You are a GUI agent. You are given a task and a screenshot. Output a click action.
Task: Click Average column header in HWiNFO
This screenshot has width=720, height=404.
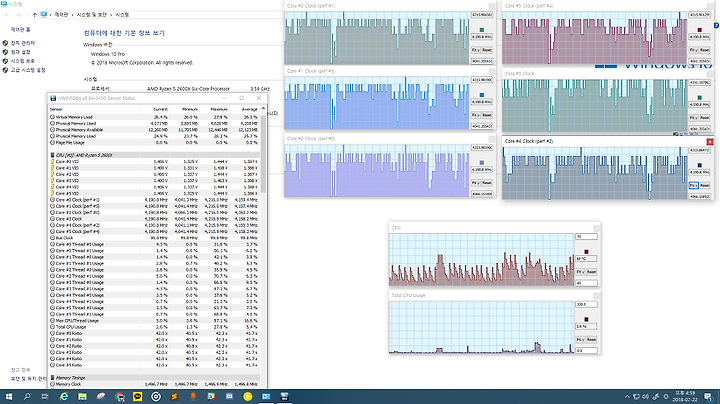pos(249,109)
